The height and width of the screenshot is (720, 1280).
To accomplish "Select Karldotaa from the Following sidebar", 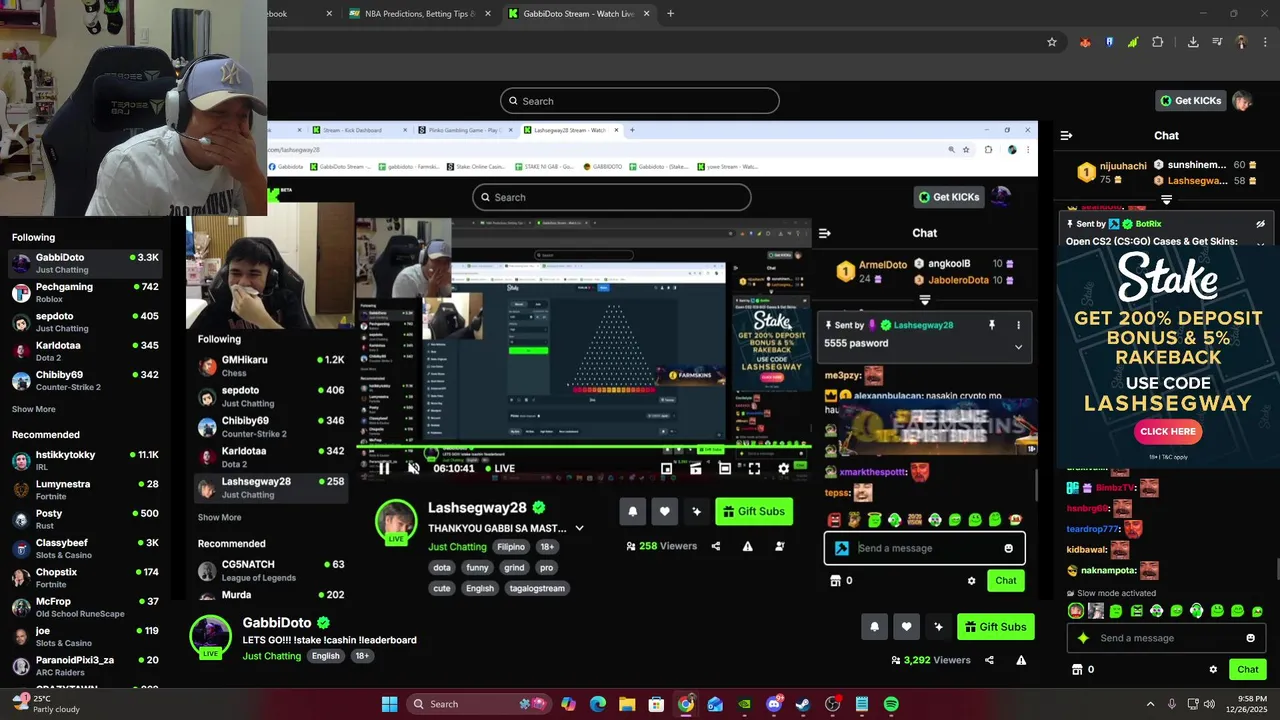I will 85,352.
